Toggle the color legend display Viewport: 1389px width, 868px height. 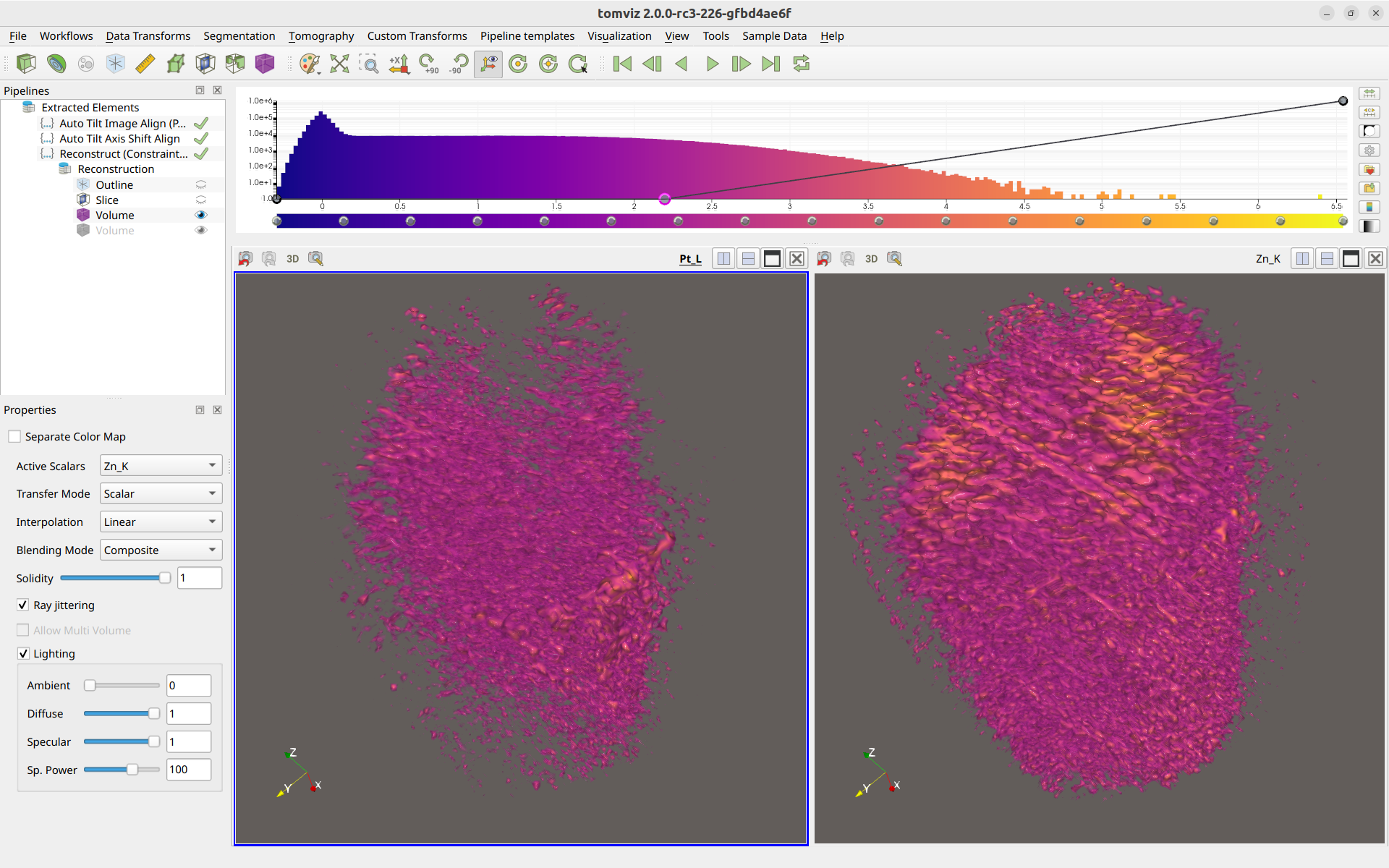pyautogui.click(x=1369, y=207)
